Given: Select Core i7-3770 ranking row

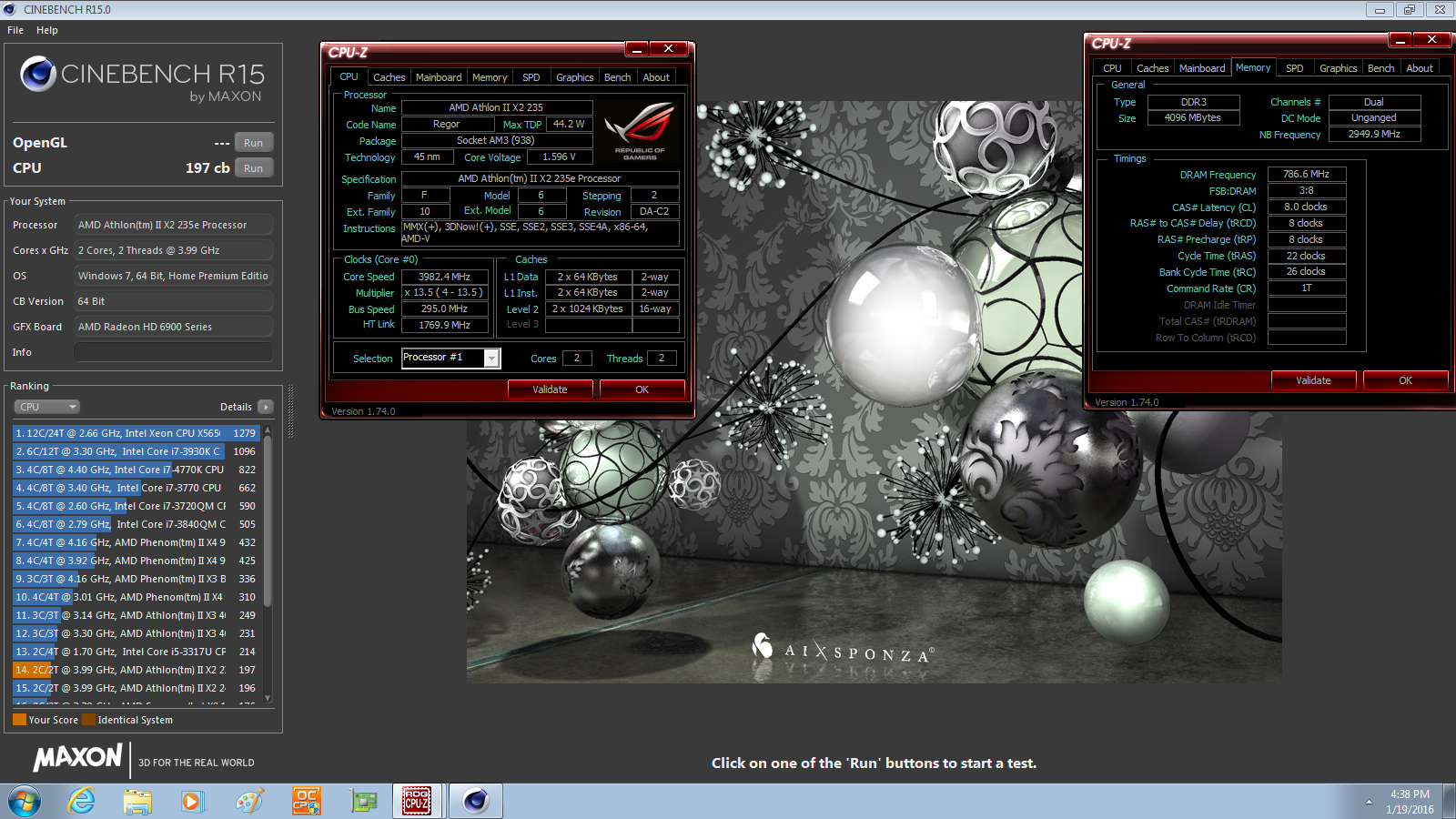Looking at the screenshot, I should [136, 488].
